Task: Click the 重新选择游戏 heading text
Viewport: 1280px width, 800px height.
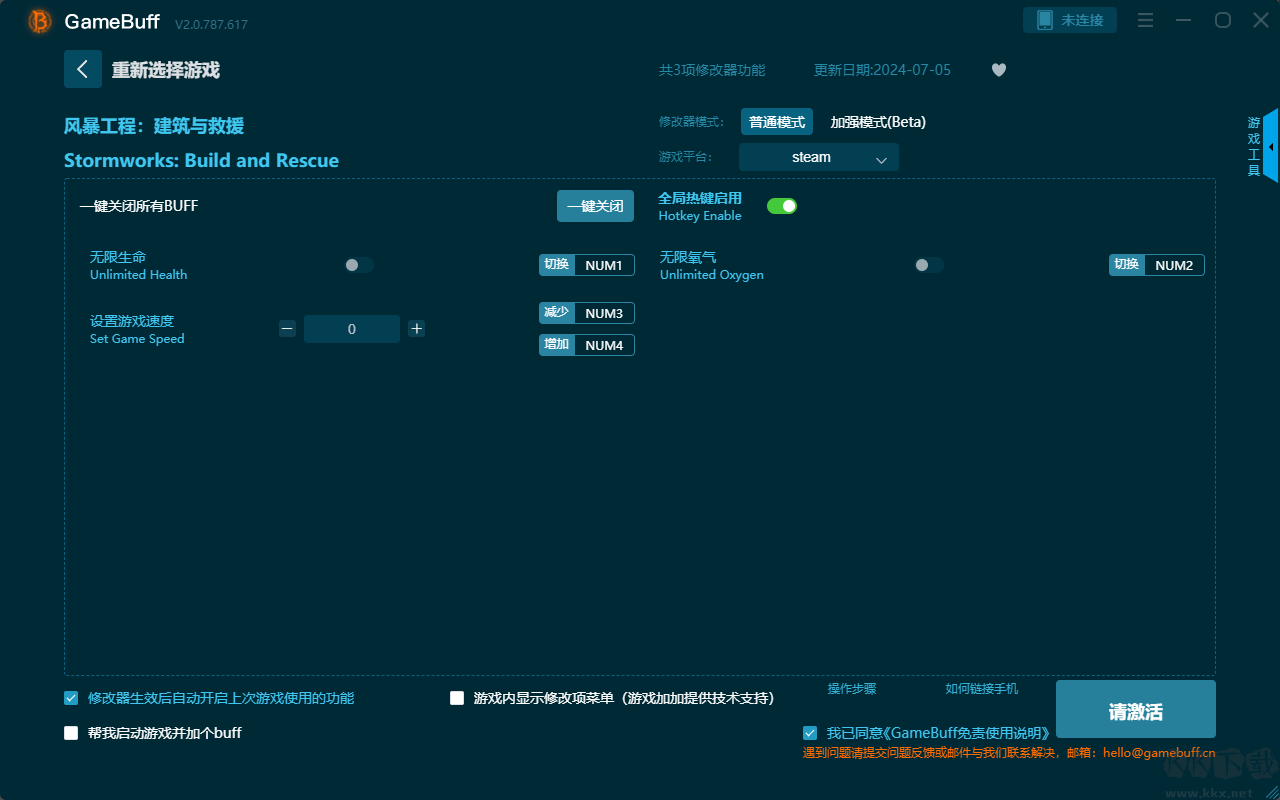Action: [x=166, y=70]
